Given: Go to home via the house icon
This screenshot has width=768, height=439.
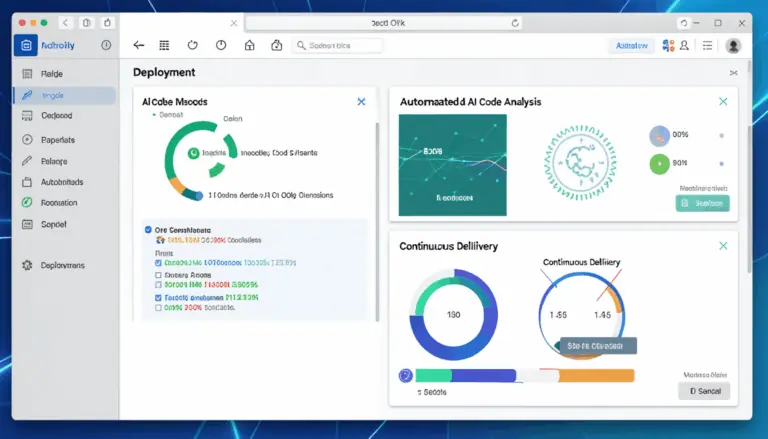Looking at the screenshot, I should (249, 45).
